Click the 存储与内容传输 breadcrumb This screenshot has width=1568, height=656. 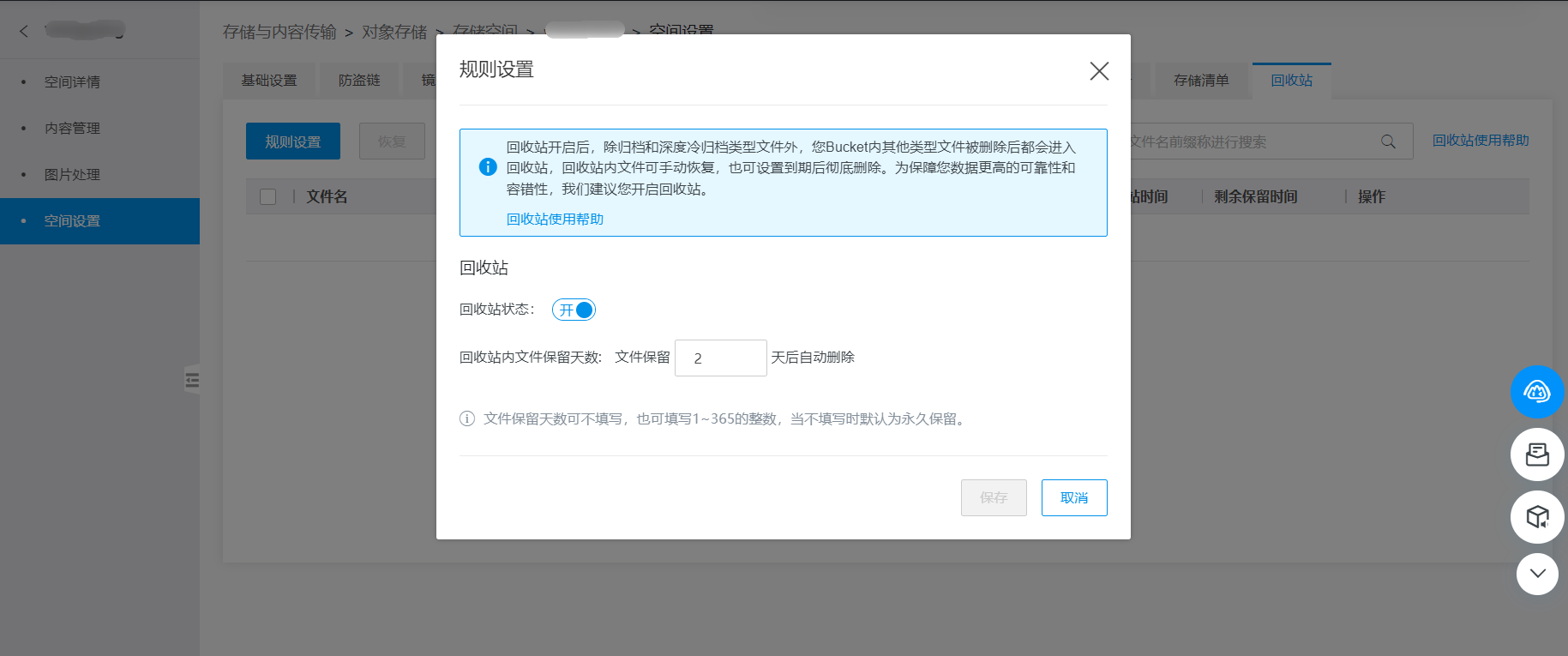coord(279,32)
